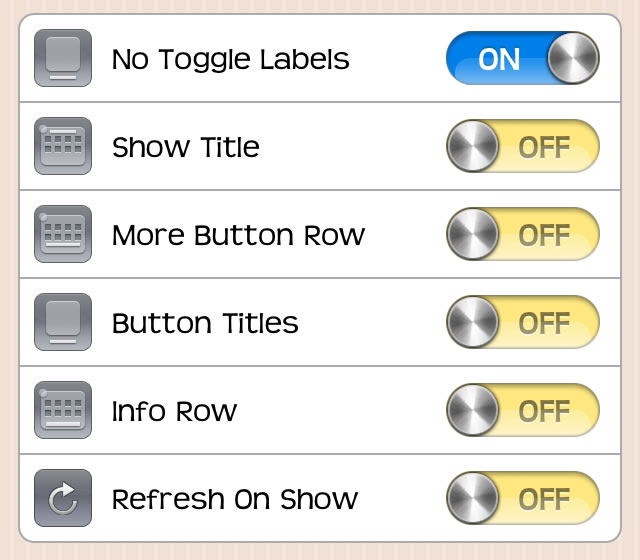Click the metal knob of Refresh On Show switch
The height and width of the screenshot is (560, 640).
click(x=473, y=498)
